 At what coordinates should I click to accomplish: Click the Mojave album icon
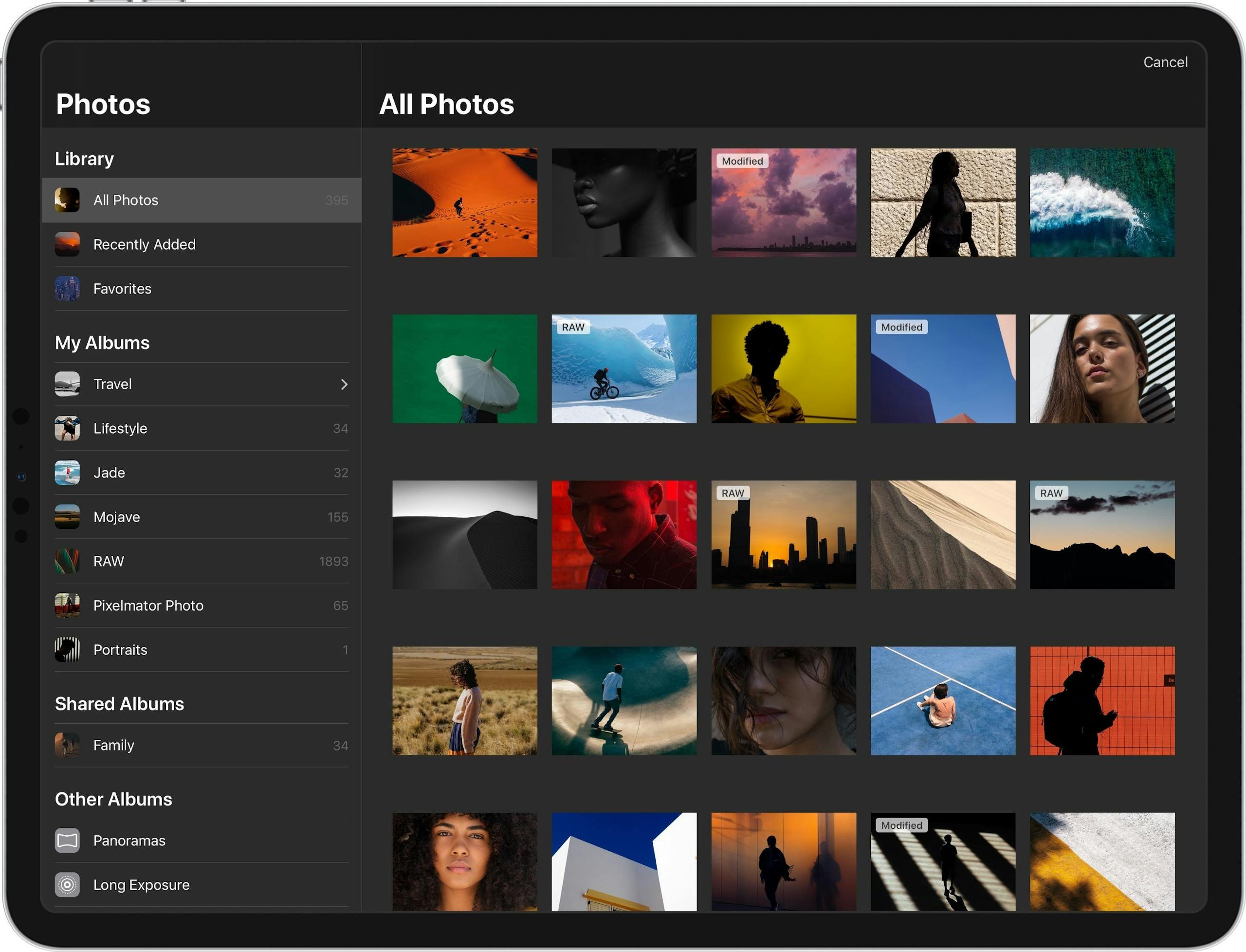[x=67, y=517]
